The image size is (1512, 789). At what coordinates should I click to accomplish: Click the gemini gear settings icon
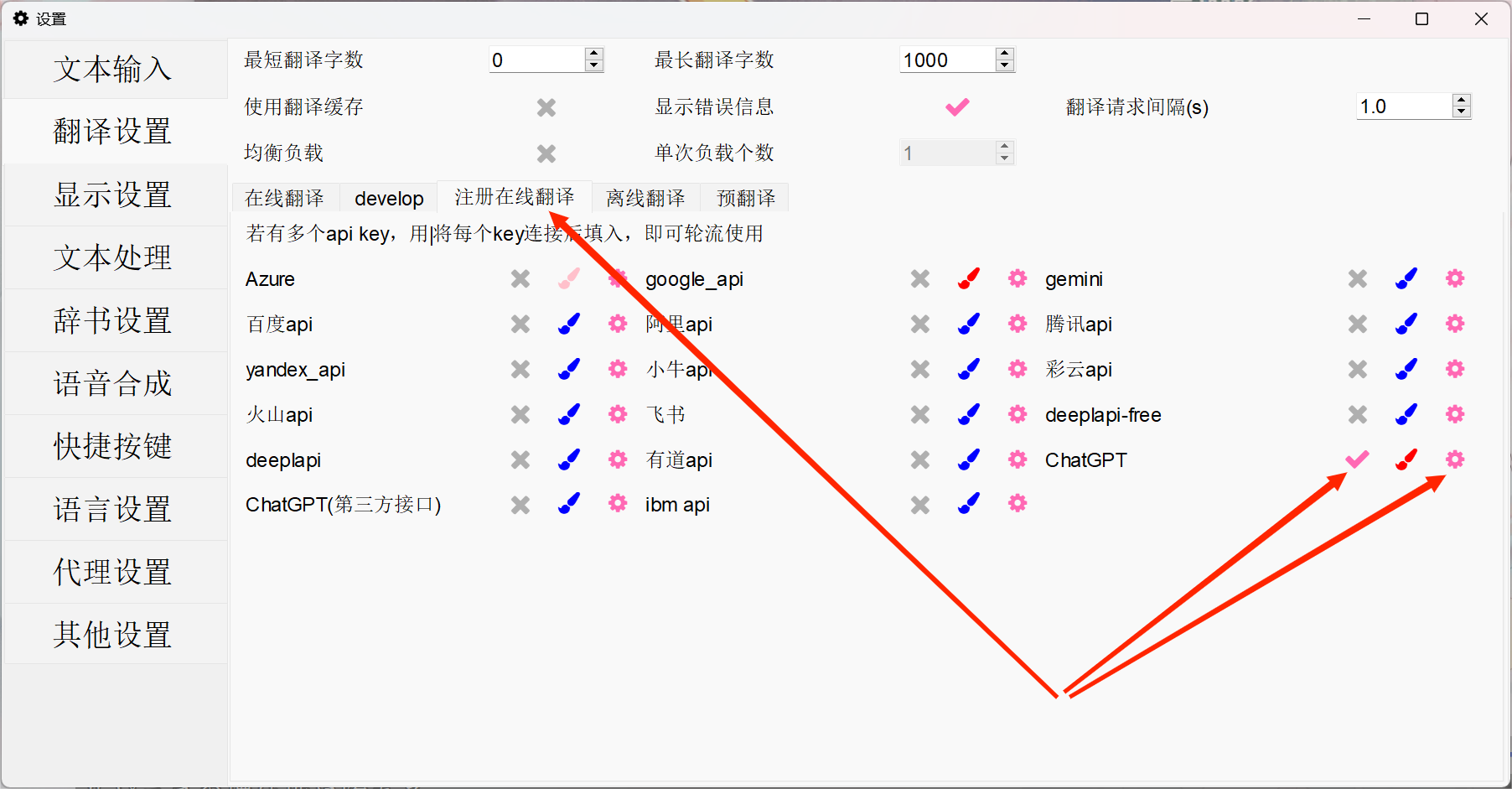pos(1455,278)
